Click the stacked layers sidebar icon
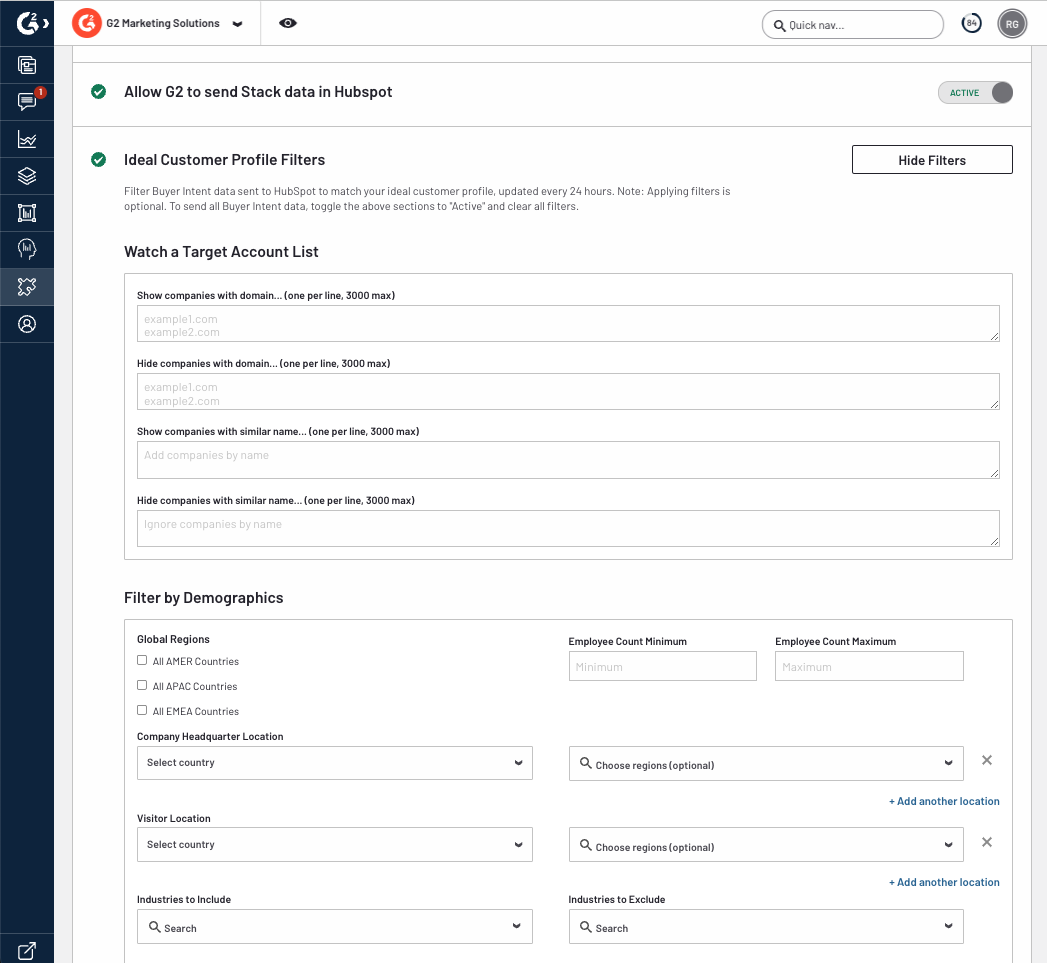 pos(27,176)
